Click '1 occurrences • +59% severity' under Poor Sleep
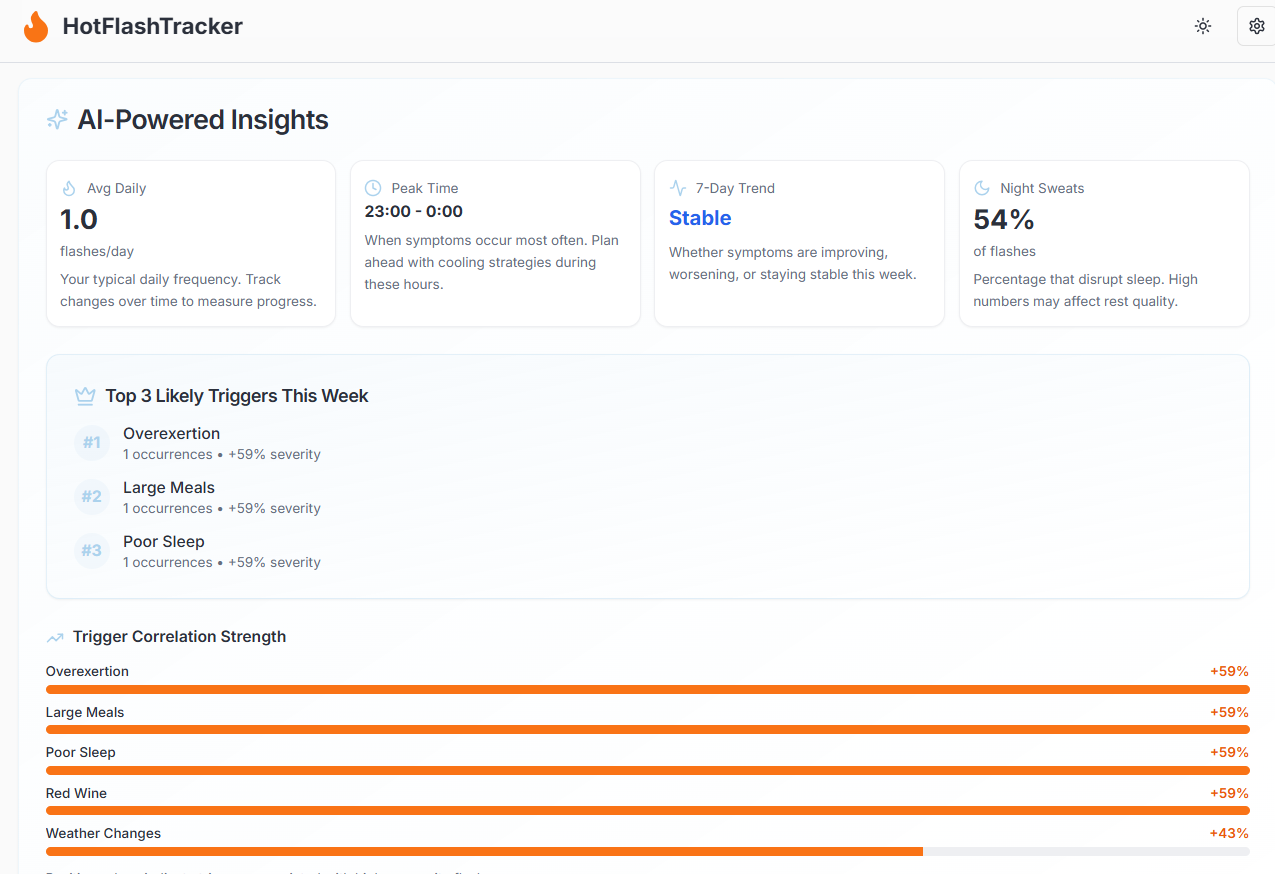 coord(222,562)
